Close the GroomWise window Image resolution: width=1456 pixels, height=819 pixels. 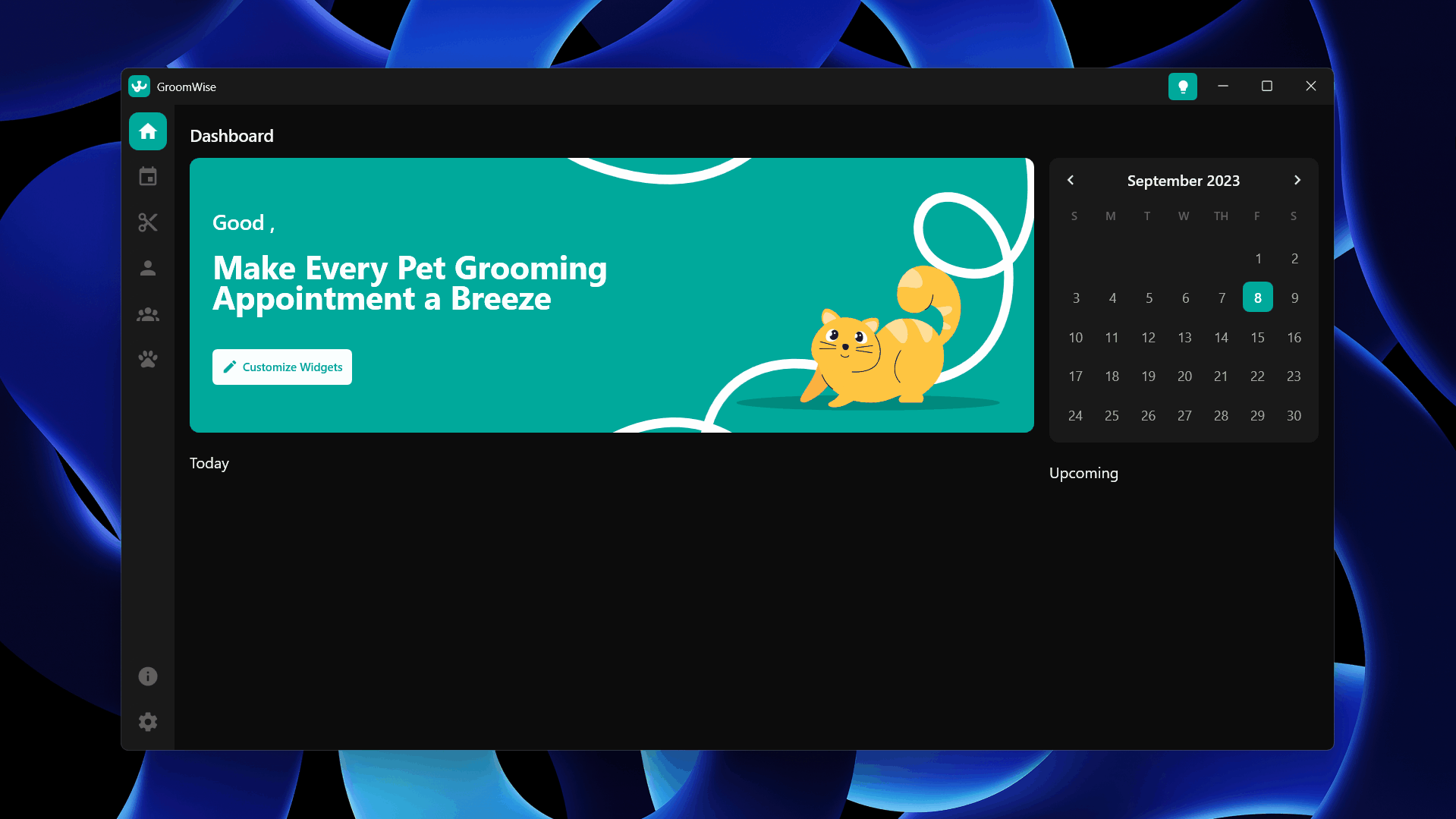1311,87
